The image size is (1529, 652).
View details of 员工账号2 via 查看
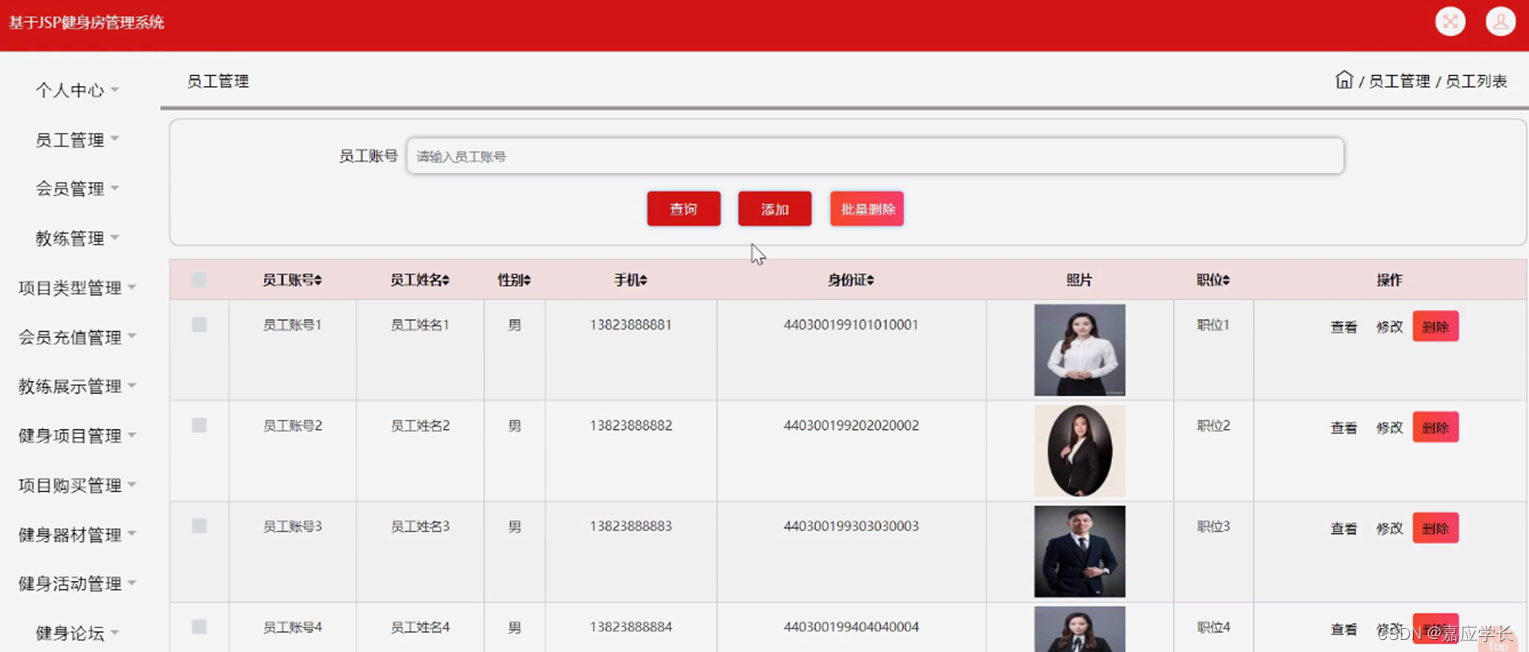(1344, 428)
